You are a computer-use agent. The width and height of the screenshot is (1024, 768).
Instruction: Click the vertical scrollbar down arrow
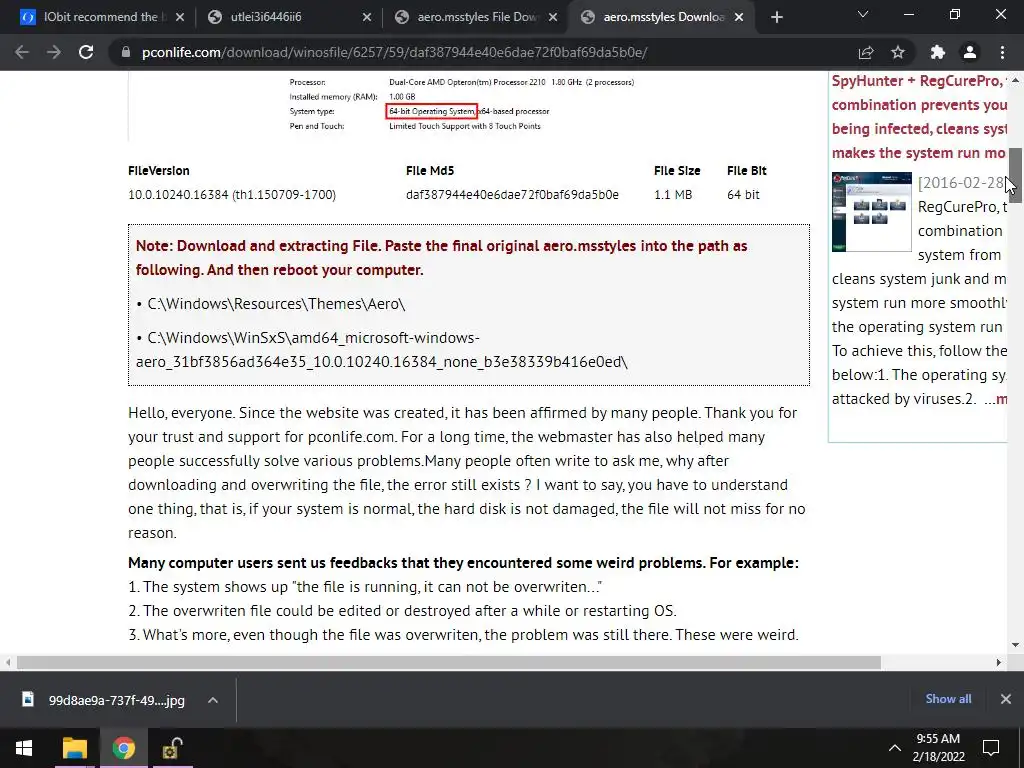click(x=1016, y=645)
